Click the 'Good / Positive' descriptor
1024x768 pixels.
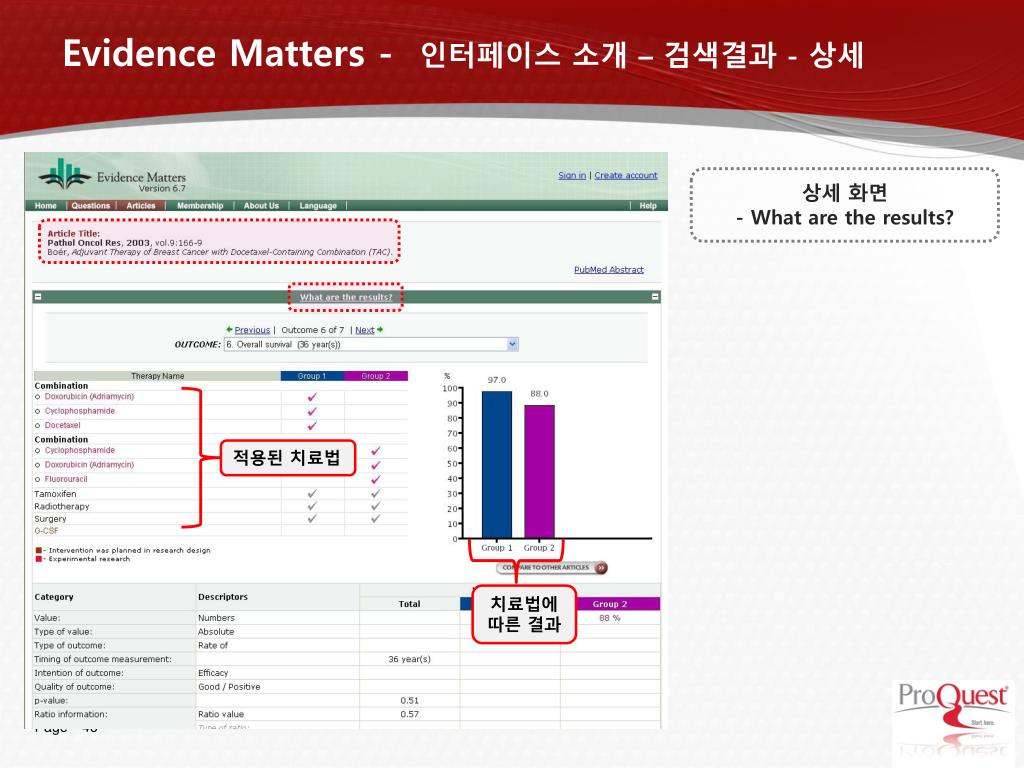click(229, 686)
